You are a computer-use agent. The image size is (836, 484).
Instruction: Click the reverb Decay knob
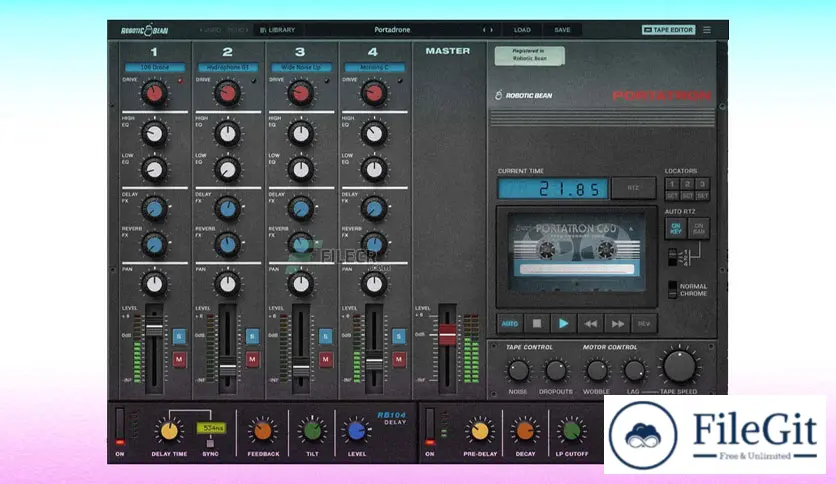click(525, 431)
